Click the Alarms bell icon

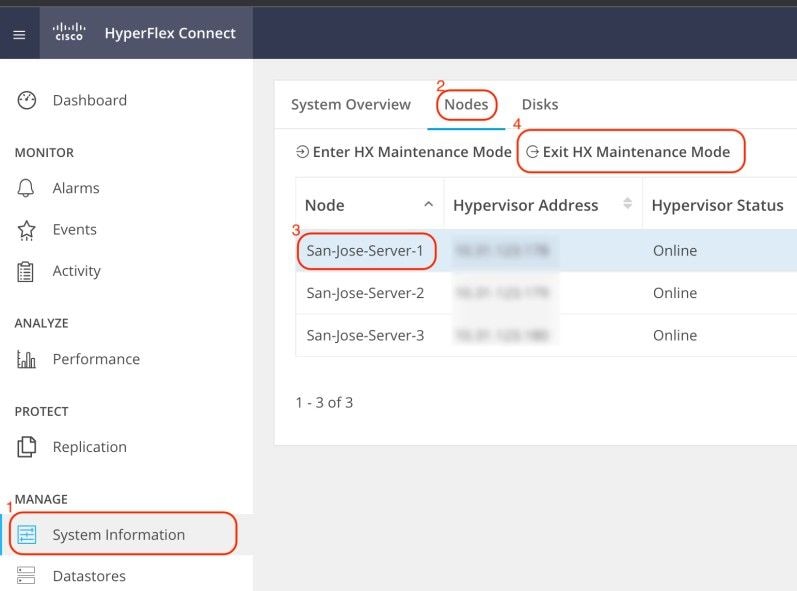tap(26, 188)
